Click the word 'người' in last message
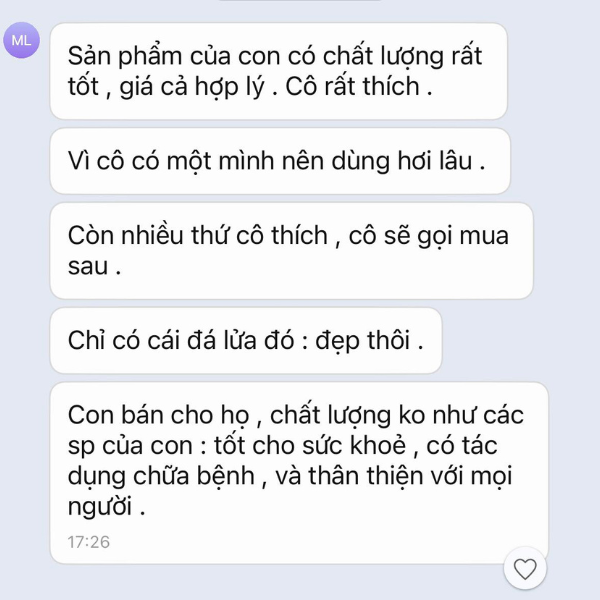 point(100,508)
